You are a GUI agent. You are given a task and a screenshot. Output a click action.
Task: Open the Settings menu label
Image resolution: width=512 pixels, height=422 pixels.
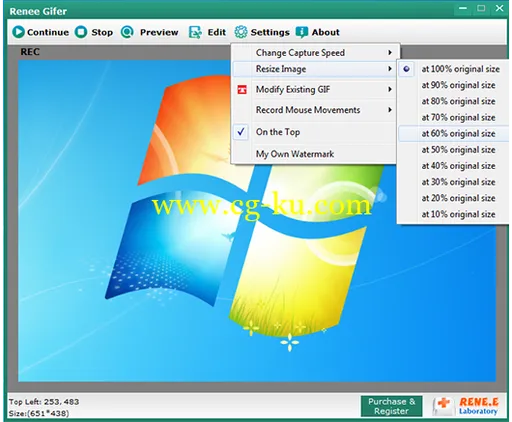click(270, 32)
